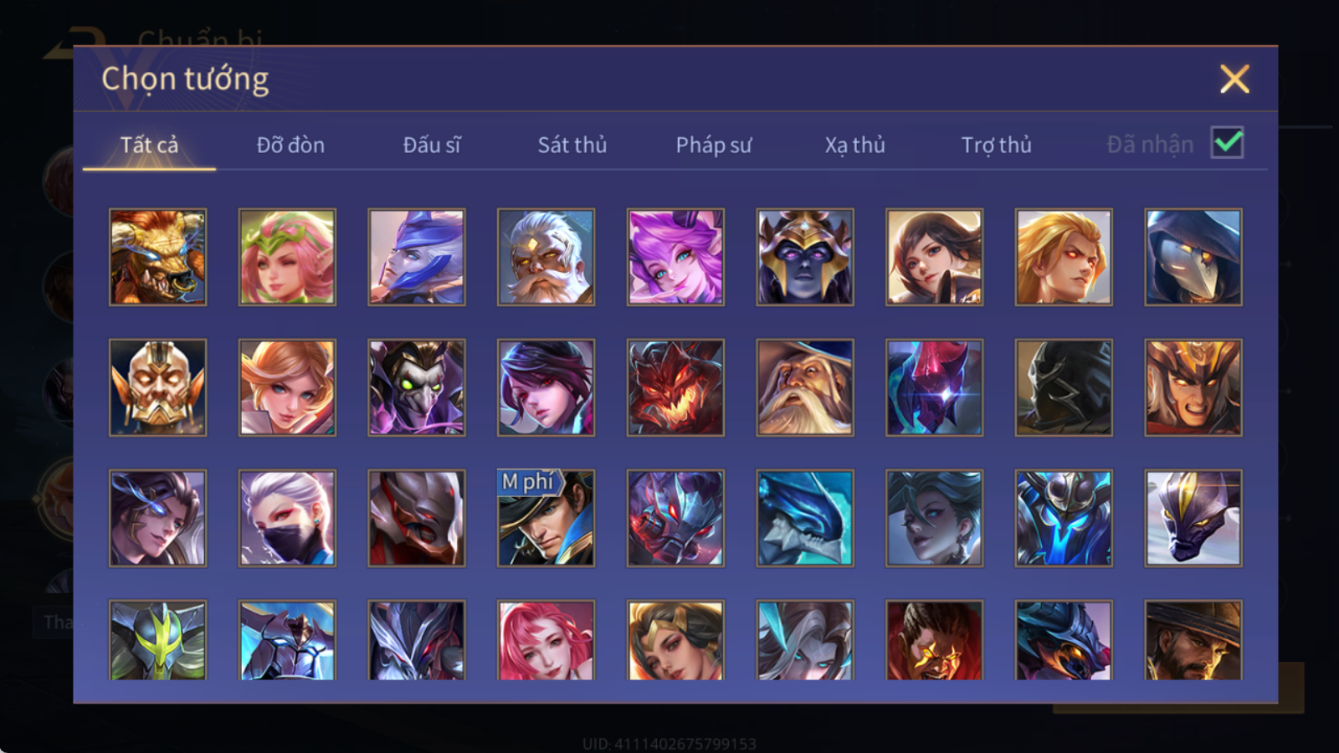Image resolution: width=1339 pixels, height=753 pixels.
Task: Show the Pháp sư hero category
Action: click(714, 145)
